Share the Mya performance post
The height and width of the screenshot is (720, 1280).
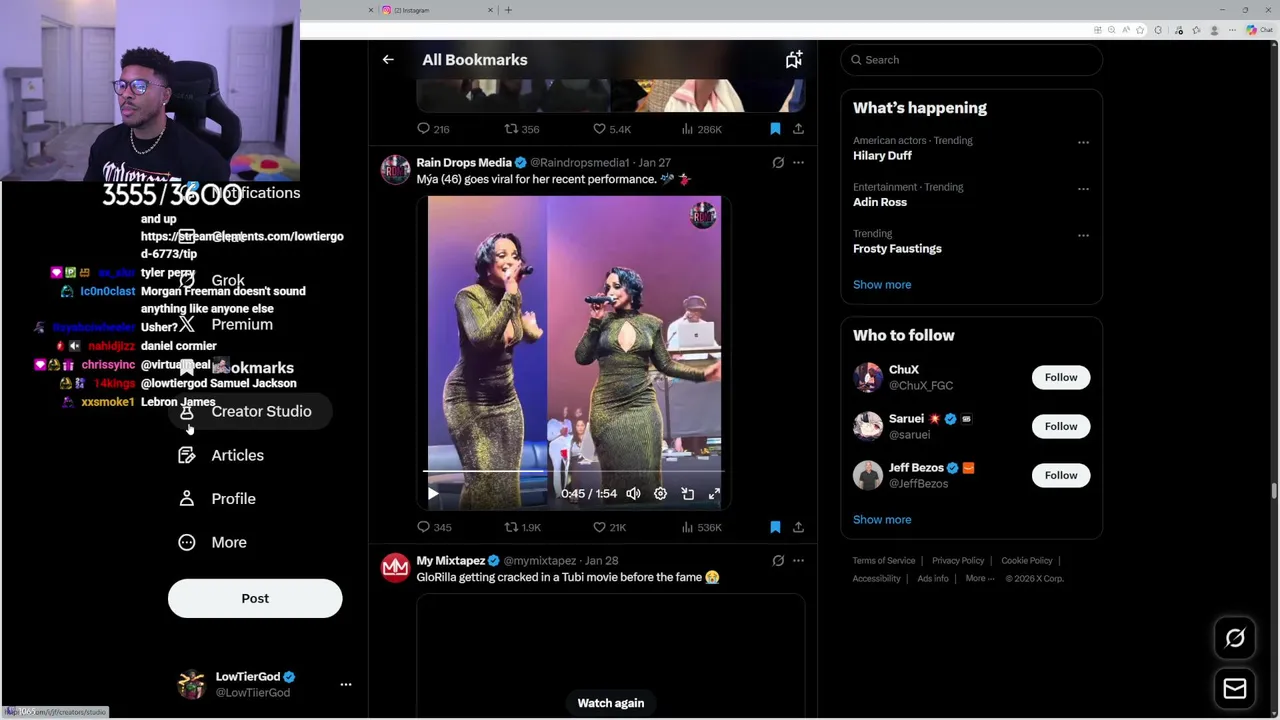tap(798, 527)
